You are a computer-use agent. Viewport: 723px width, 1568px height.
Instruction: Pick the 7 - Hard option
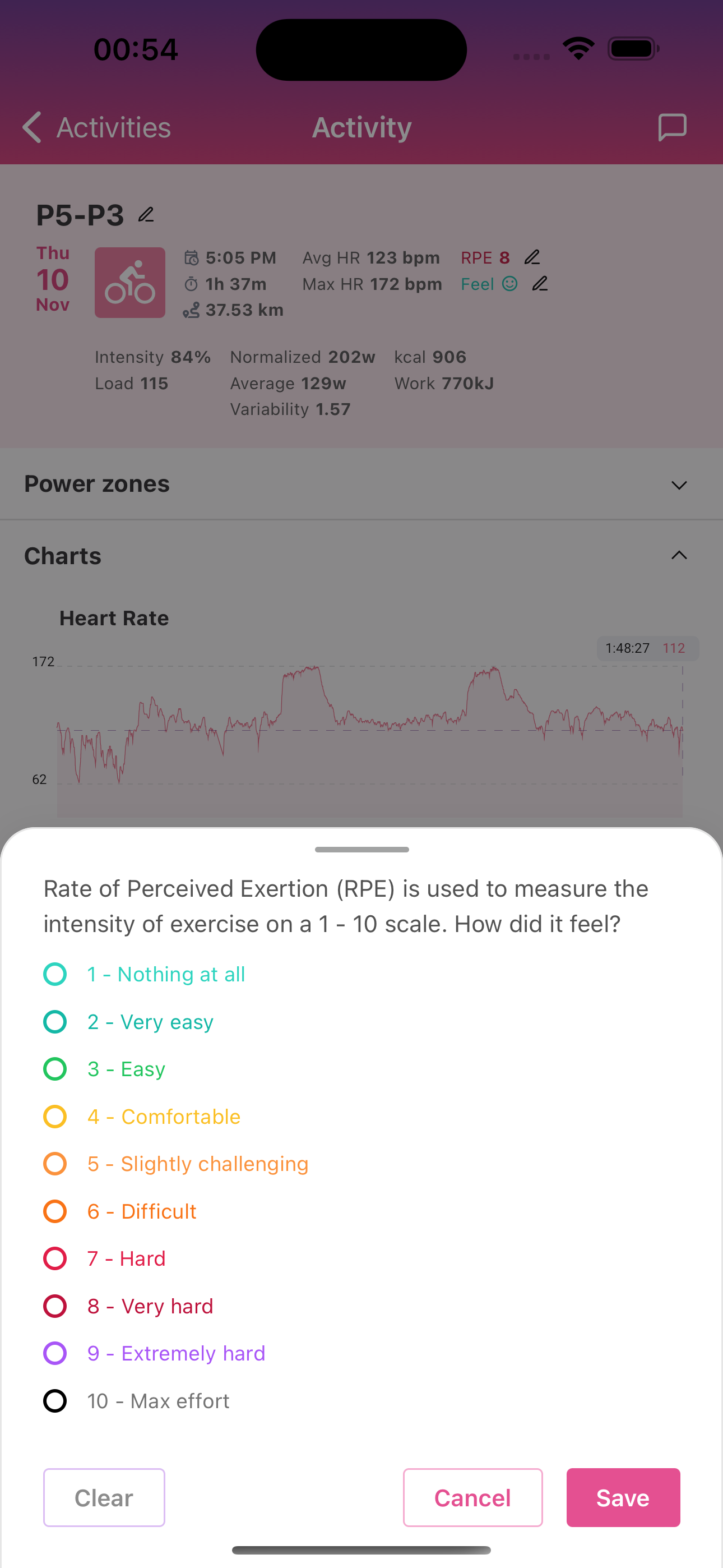click(x=55, y=1258)
